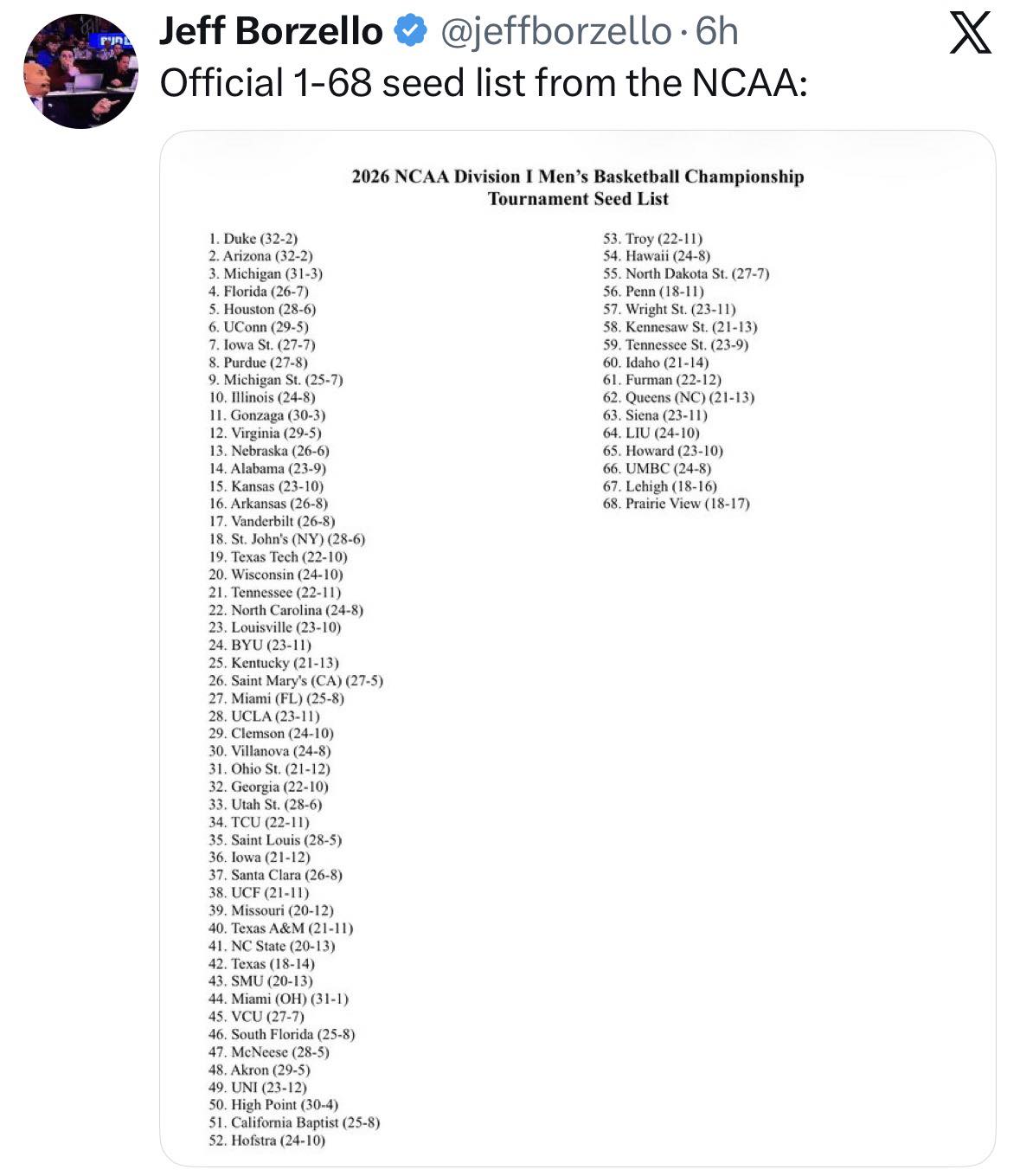Click the X logo icon

(970, 33)
